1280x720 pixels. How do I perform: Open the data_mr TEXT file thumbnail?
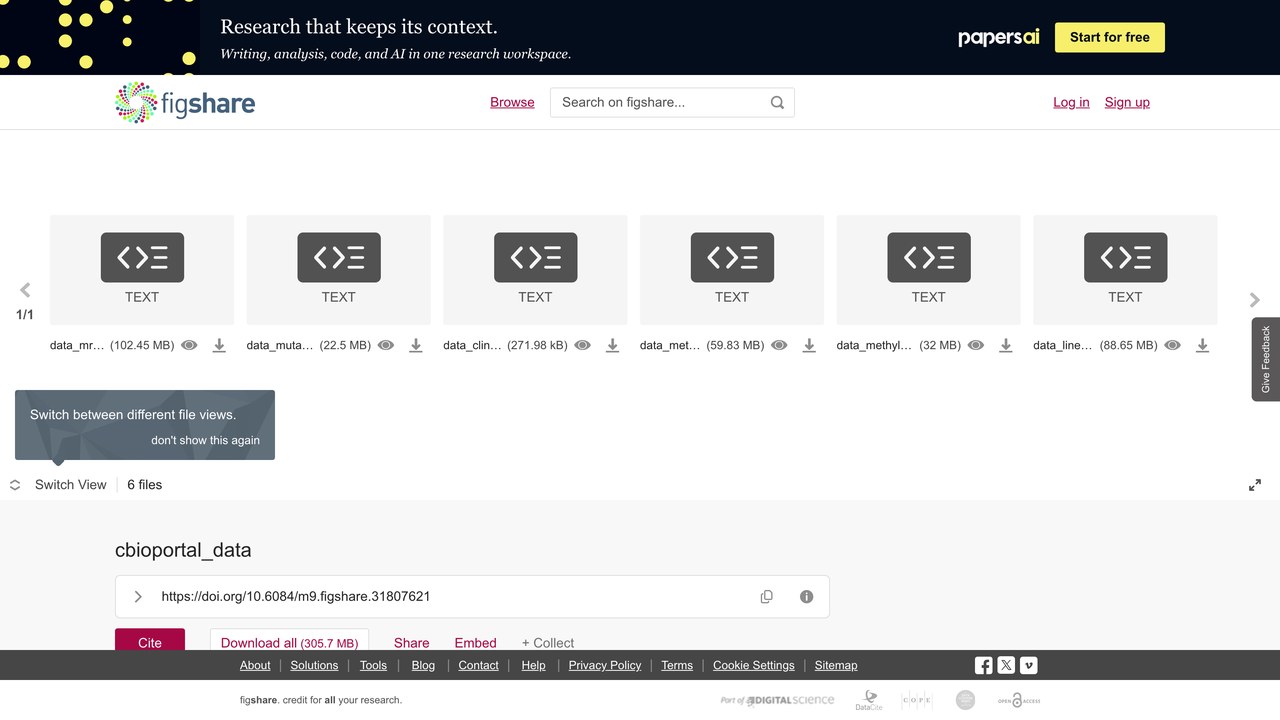(142, 270)
